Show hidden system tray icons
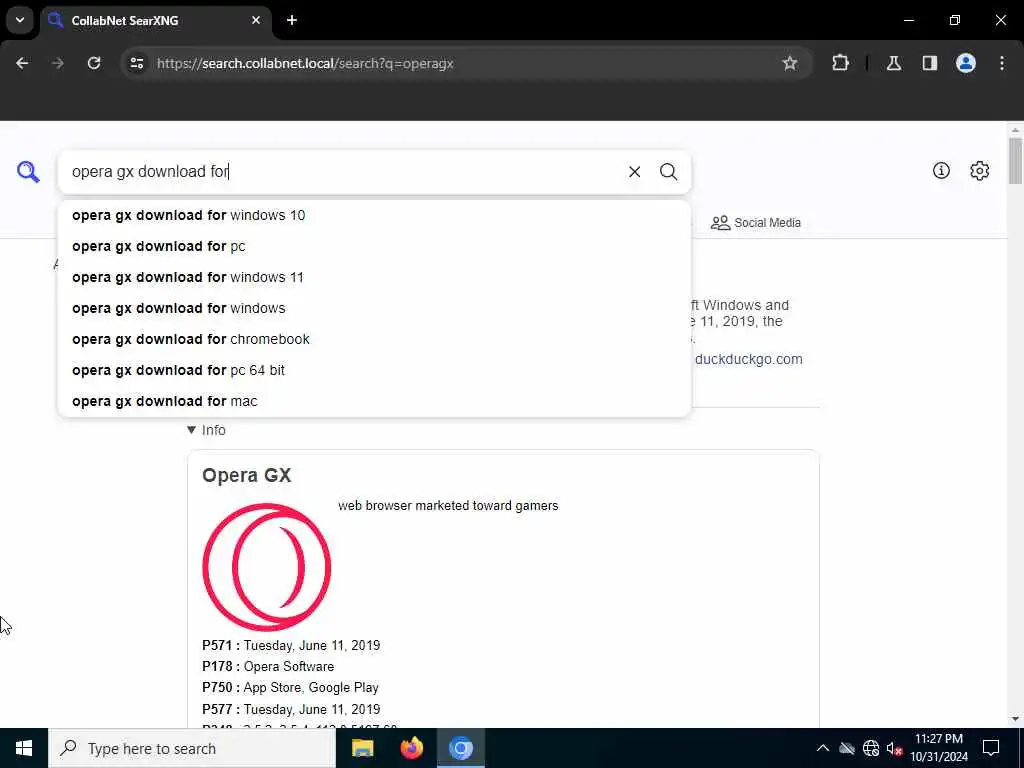The height and width of the screenshot is (768, 1024). tap(822, 748)
